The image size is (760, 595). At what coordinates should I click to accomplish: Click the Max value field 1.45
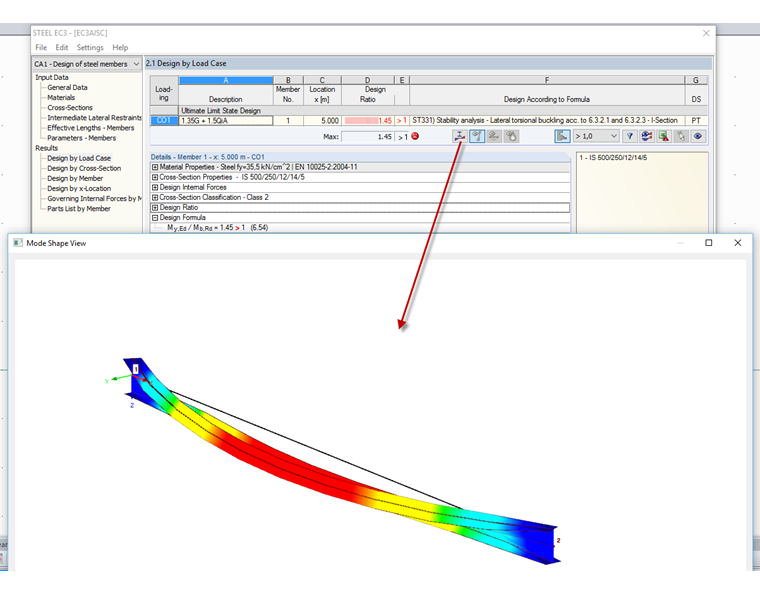tap(368, 137)
